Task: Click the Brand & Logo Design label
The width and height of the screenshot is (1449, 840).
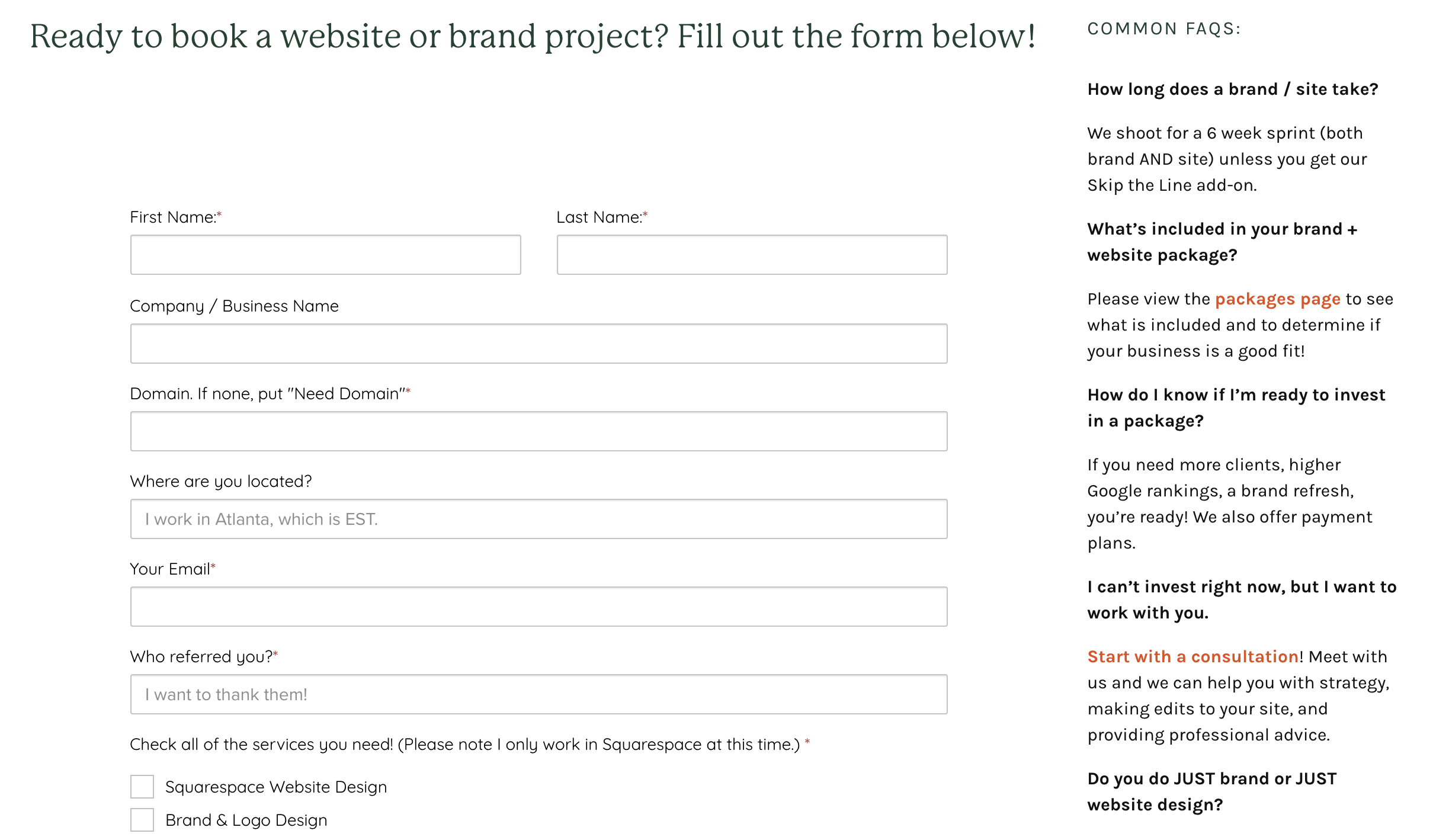Action: (246, 820)
